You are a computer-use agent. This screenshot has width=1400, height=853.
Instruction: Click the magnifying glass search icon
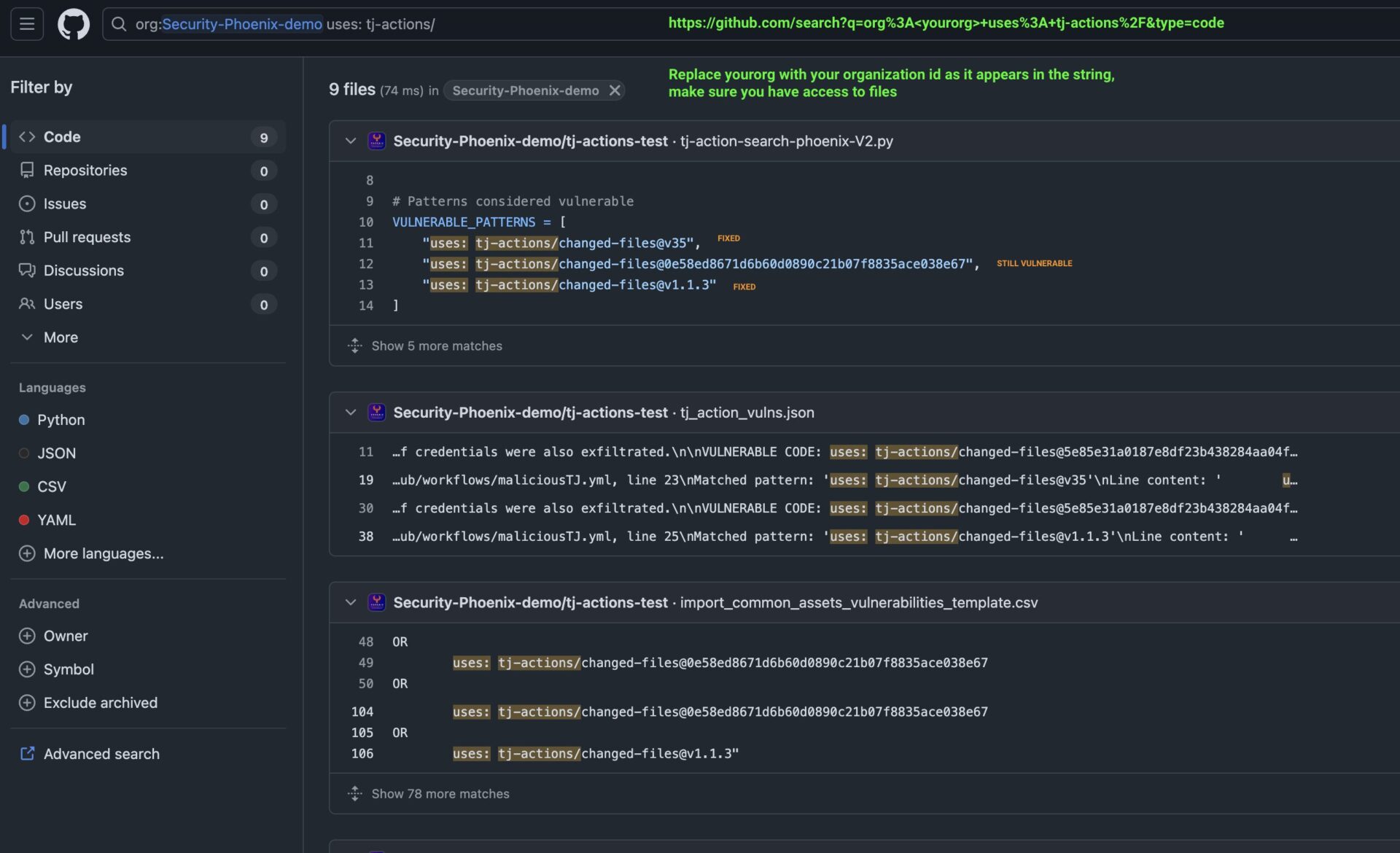click(119, 24)
